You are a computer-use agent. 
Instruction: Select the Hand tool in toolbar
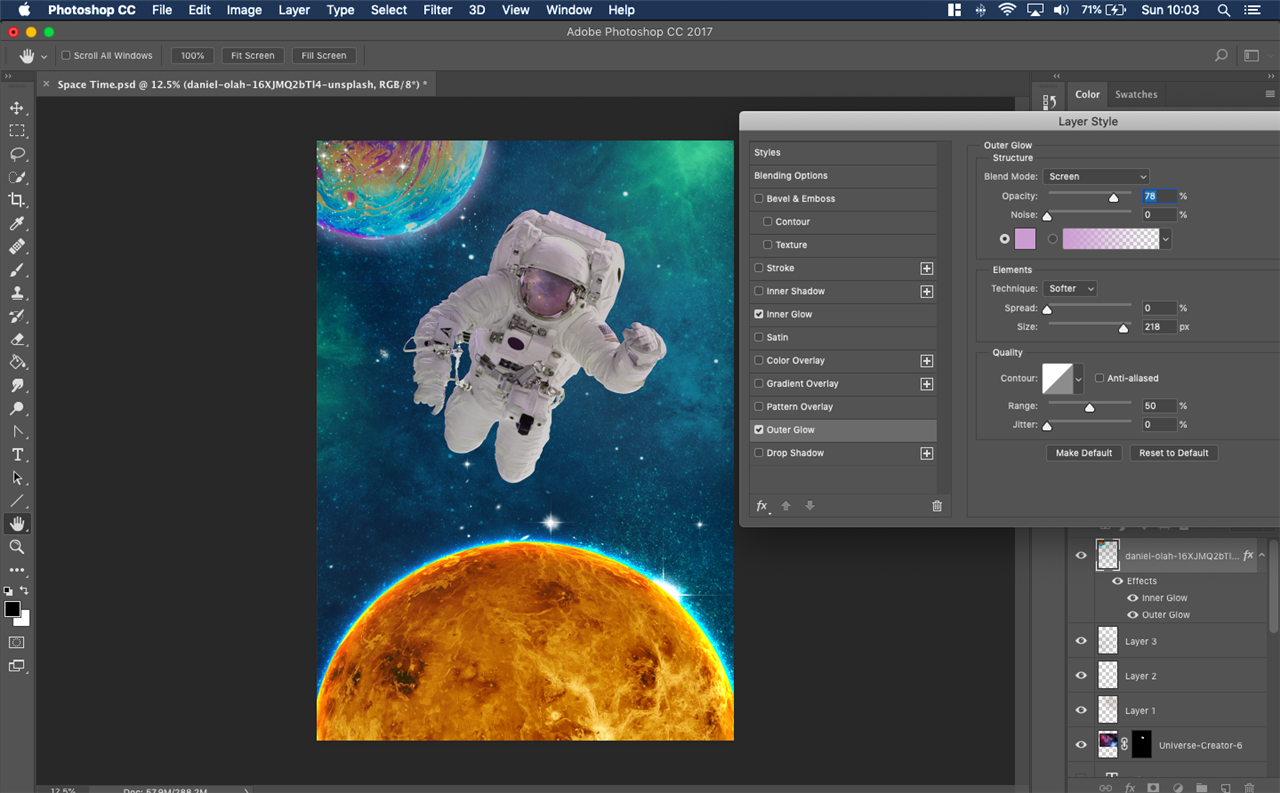pos(17,524)
